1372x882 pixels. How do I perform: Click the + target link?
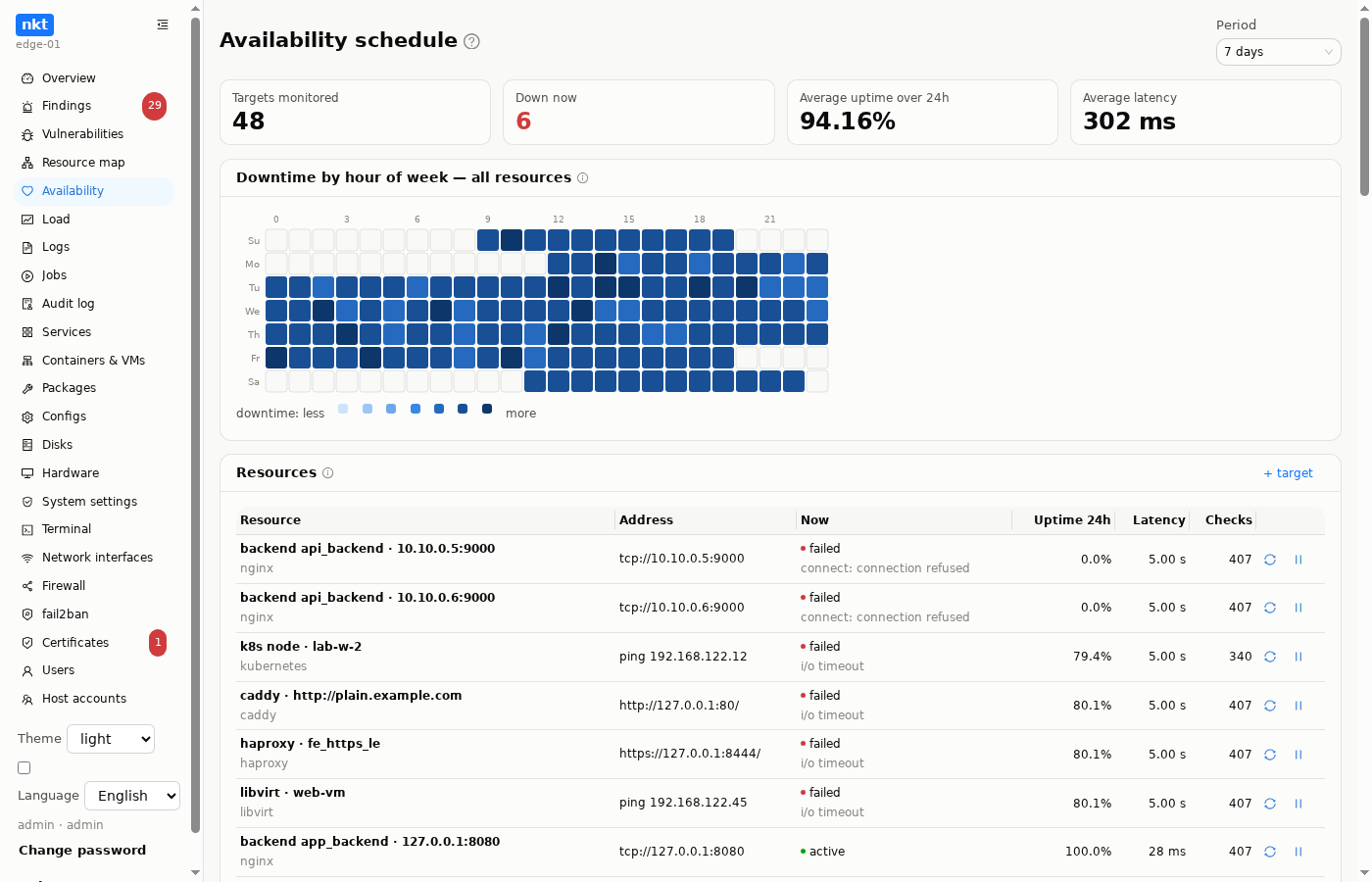pyautogui.click(x=1288, y=473)
